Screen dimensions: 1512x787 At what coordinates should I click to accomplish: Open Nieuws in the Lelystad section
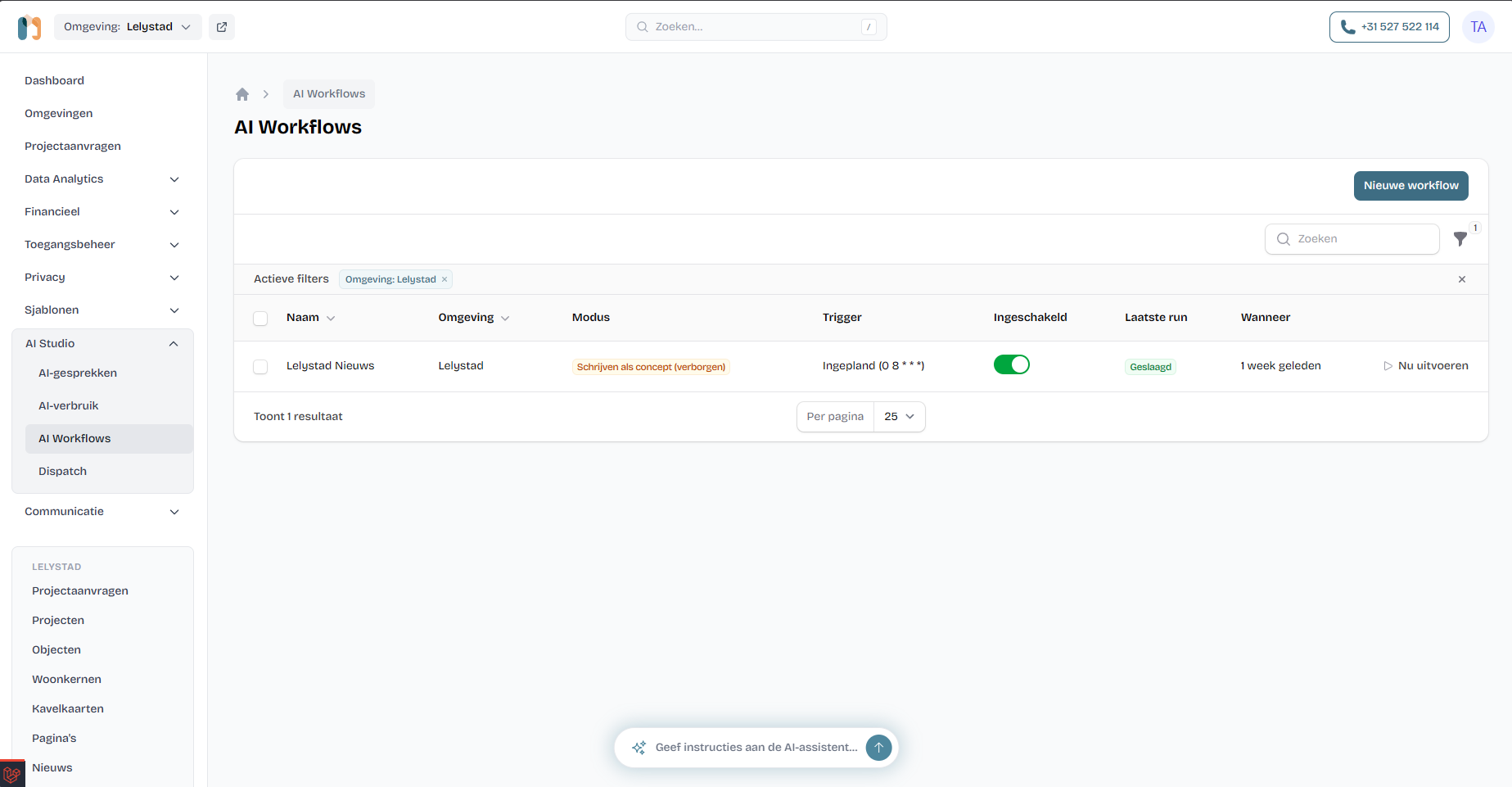(52, 768)
